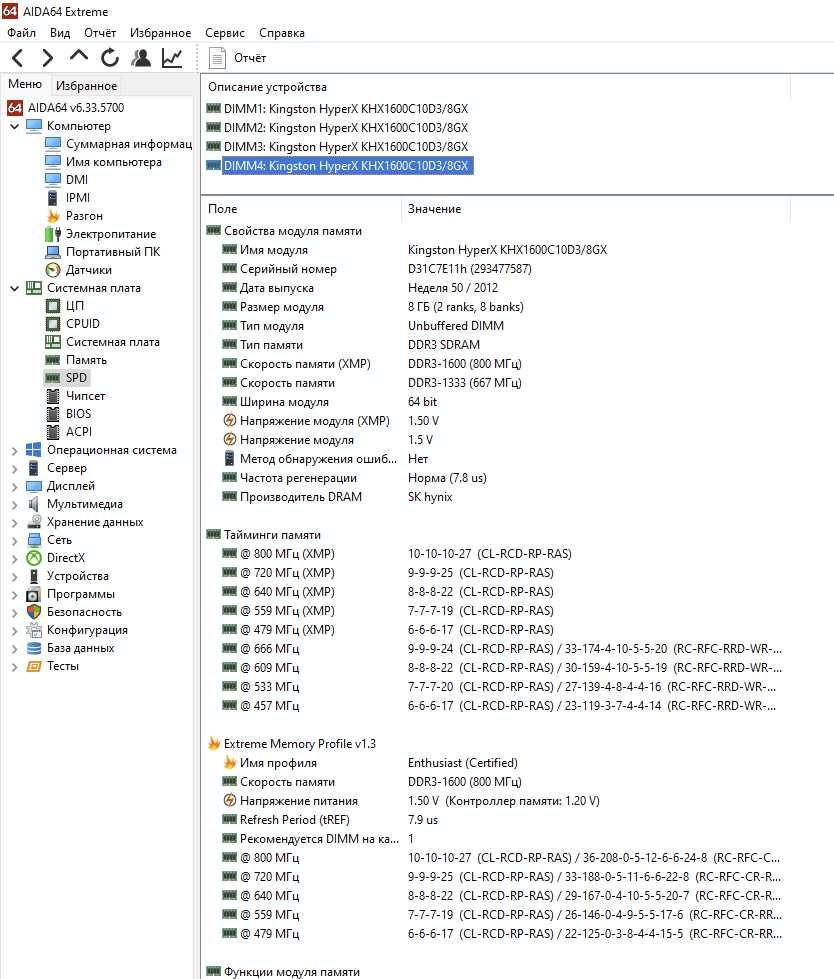Navigate up one level with up arrow icon

point(79,57)
